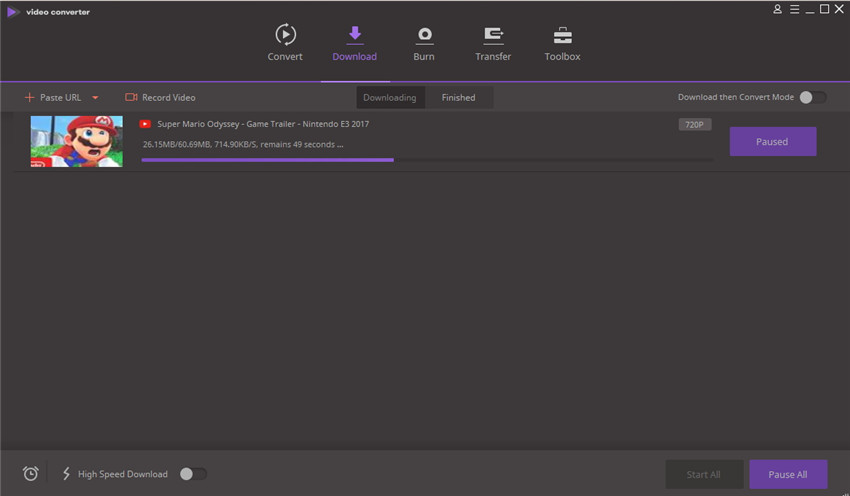Maximize the video converter window
The height and width of the screenshot is (496, 850).
pyautogui.click(x=825, y=9)
